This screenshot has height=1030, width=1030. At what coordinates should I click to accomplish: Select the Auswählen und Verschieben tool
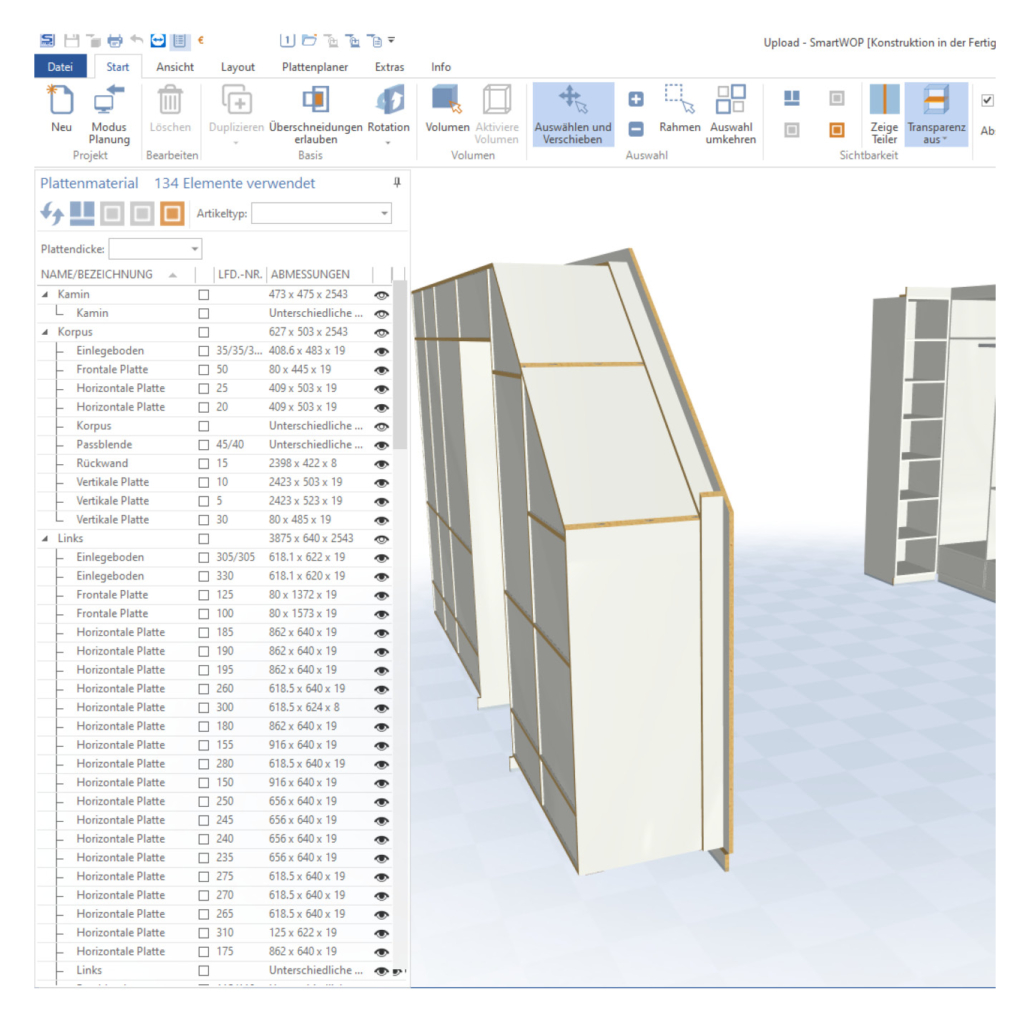coord(573,115)
